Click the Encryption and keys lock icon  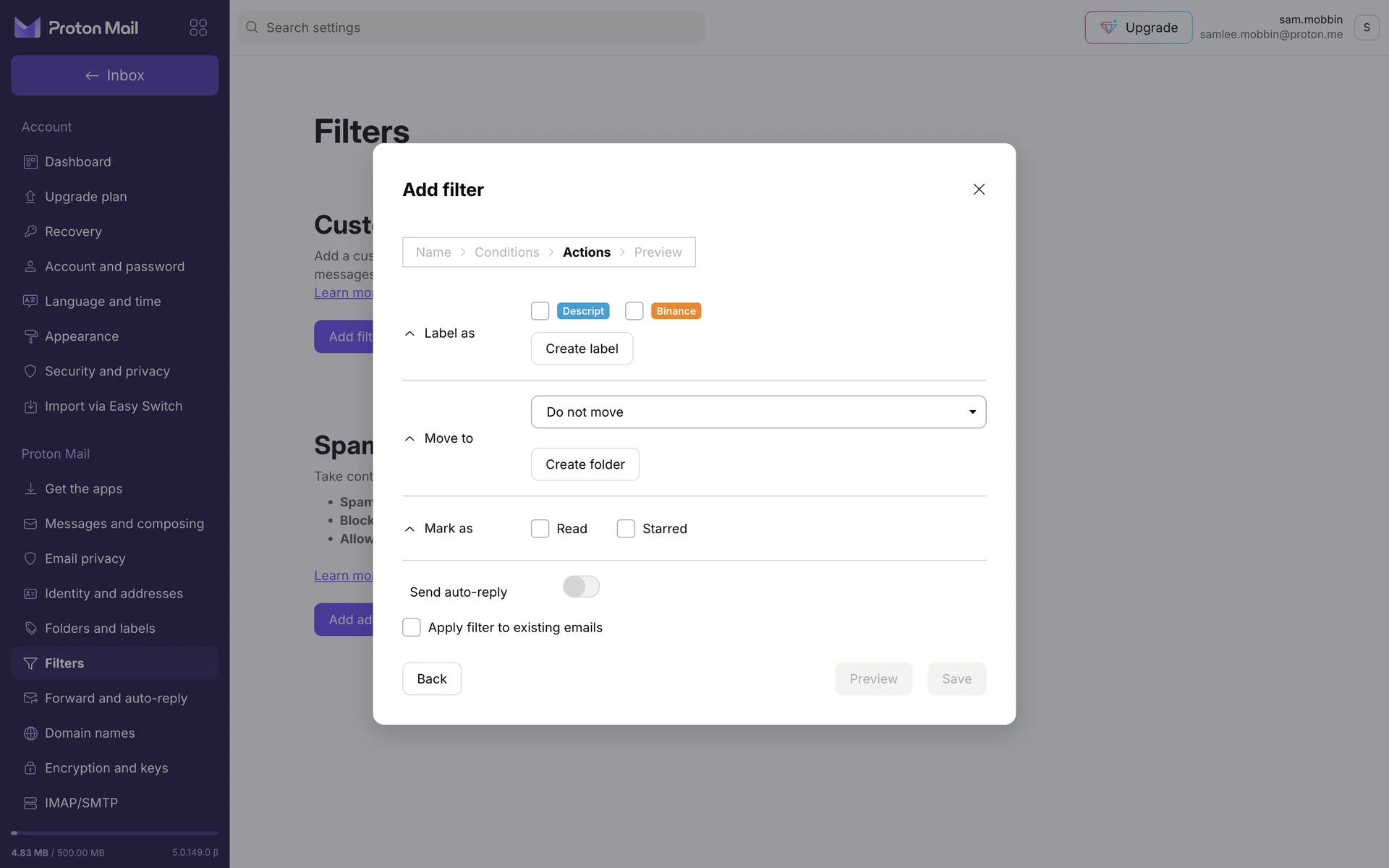pos(30,767)
